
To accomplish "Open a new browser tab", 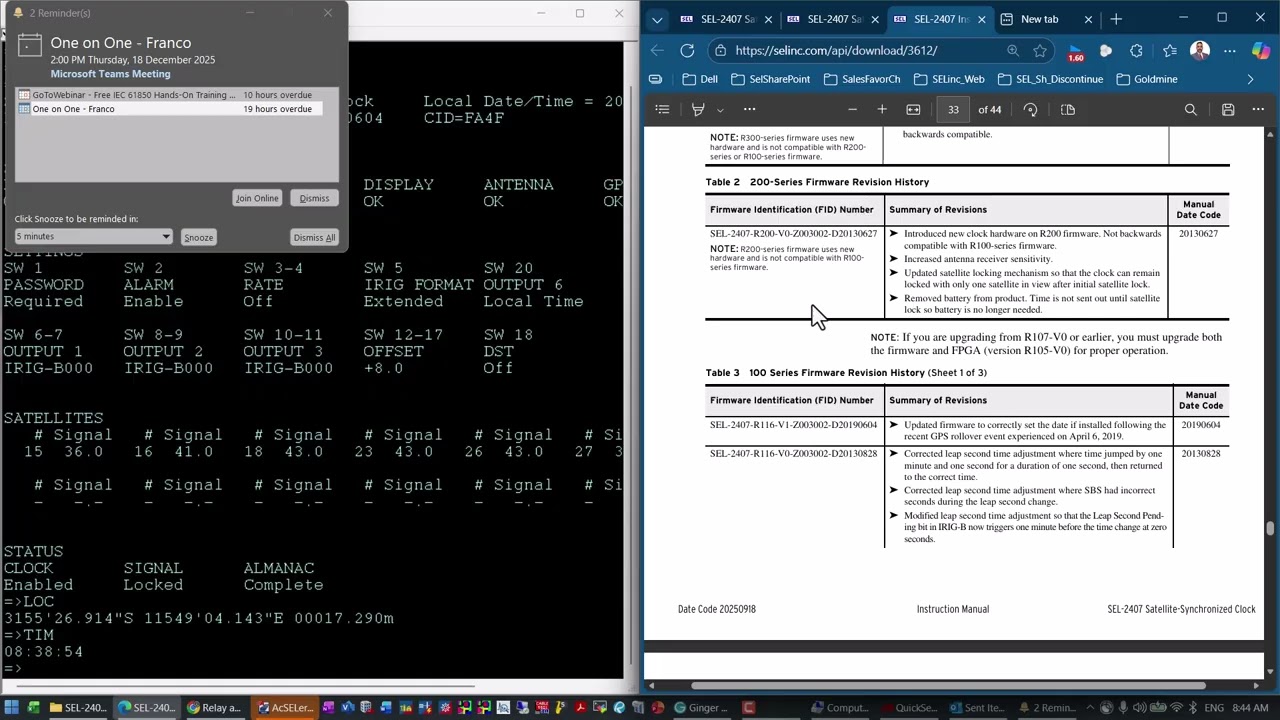I will (1116, 19).
